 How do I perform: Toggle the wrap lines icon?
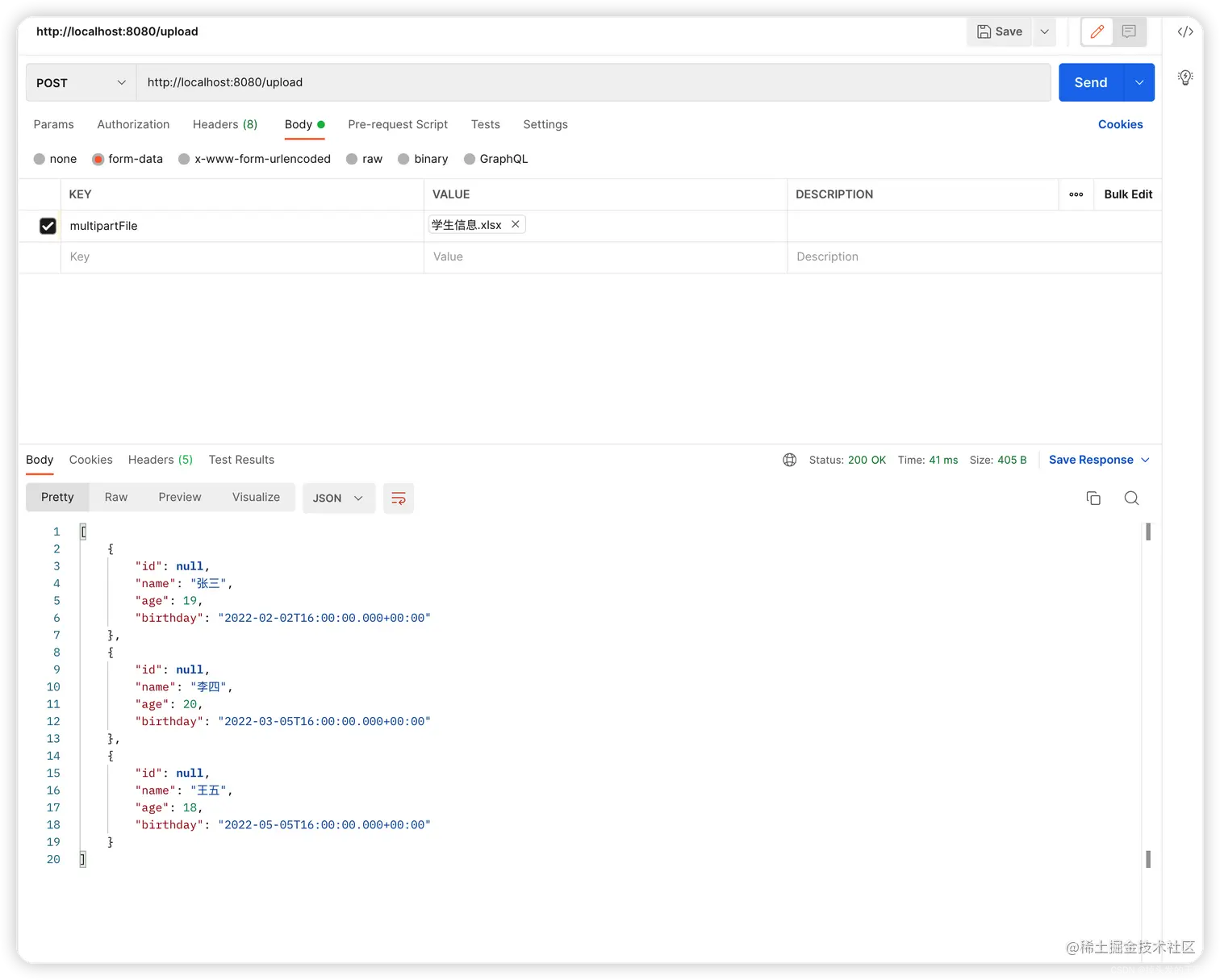click(399, 498)
